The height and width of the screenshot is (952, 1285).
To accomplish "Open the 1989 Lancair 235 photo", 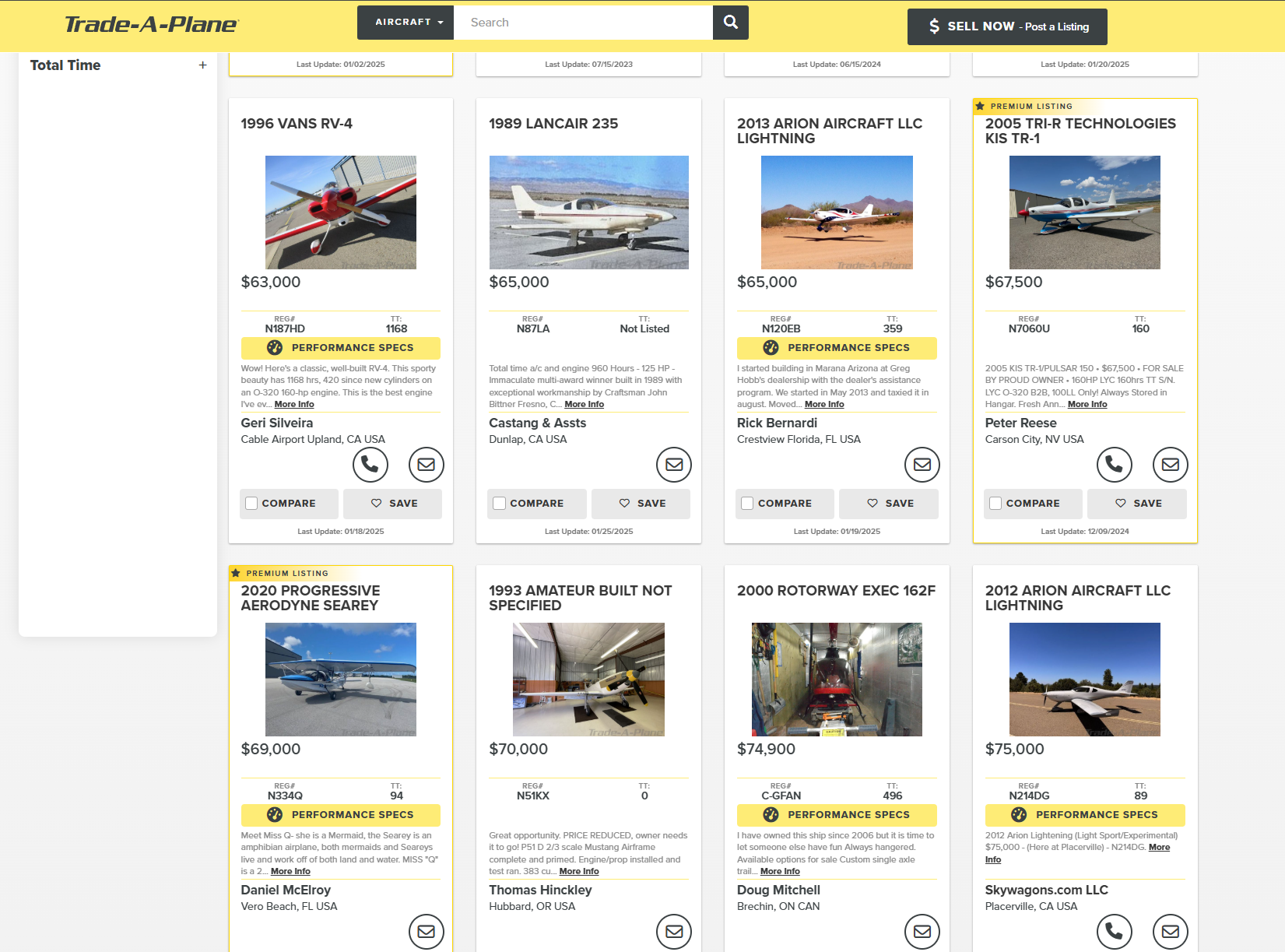I will [x=589, y=213].
